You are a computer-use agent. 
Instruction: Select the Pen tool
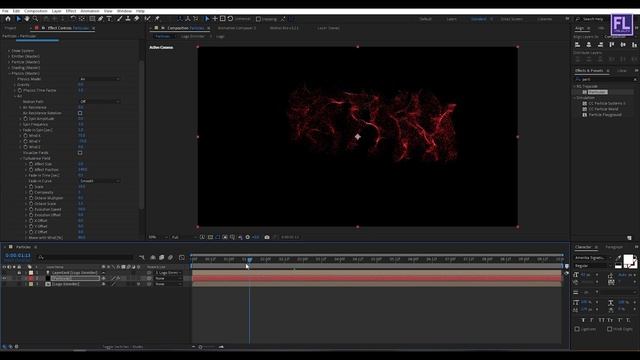[100, 19]
